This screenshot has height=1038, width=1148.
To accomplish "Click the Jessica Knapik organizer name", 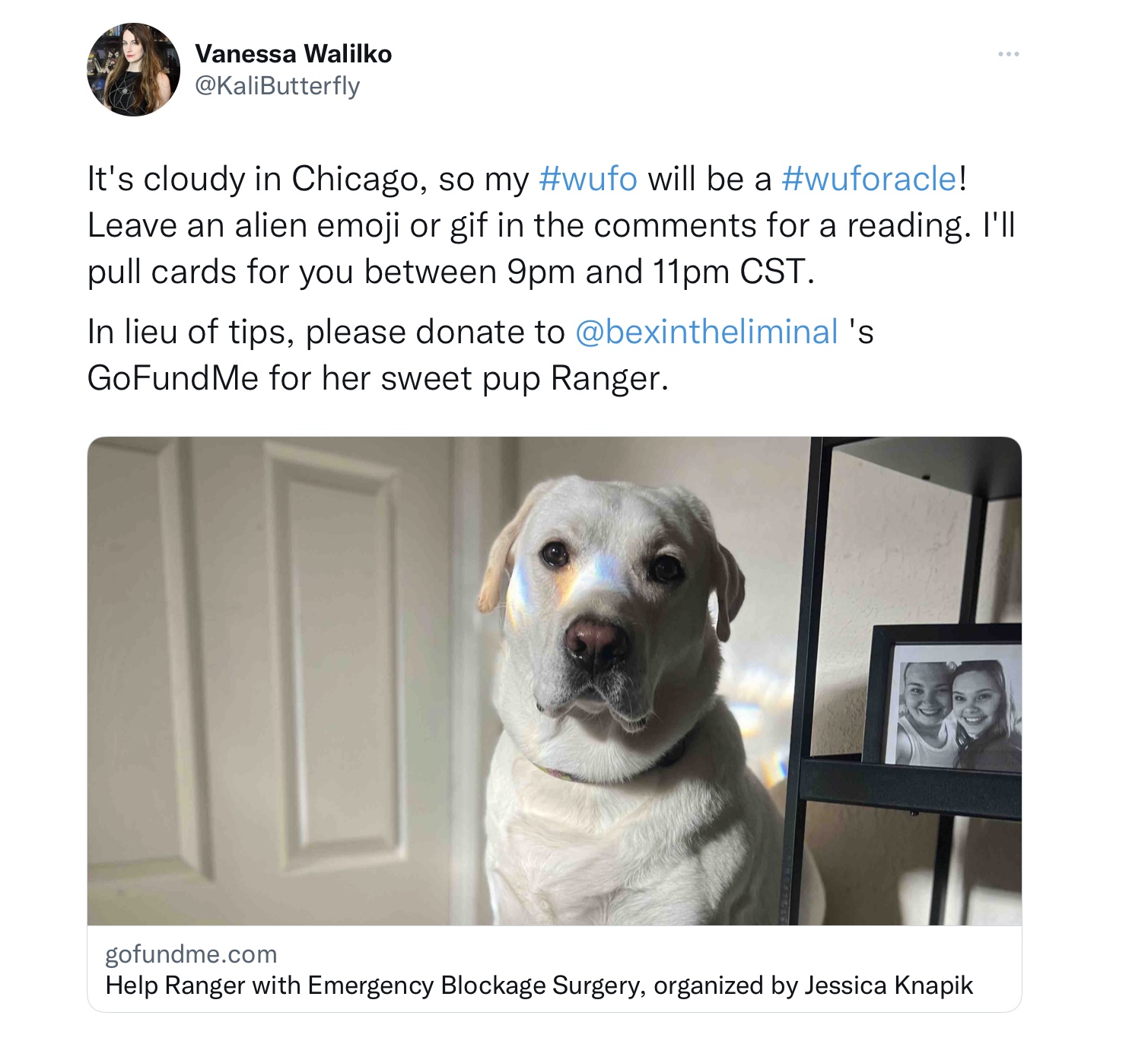I will tap(889, 985).
